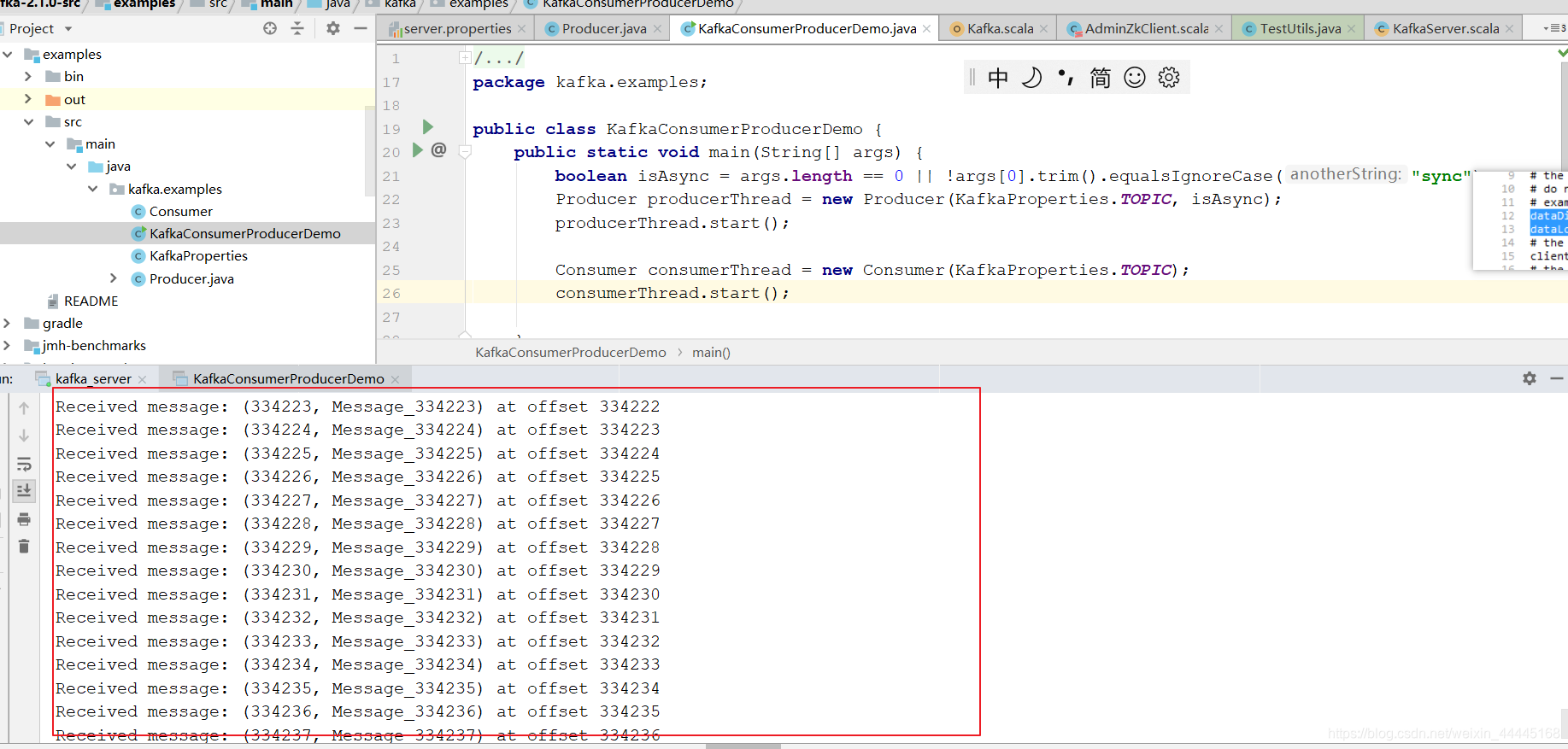Collapse the main folder
This screenshot has height=749, width=1568.
pyautogui.click(x=50, y=143)
